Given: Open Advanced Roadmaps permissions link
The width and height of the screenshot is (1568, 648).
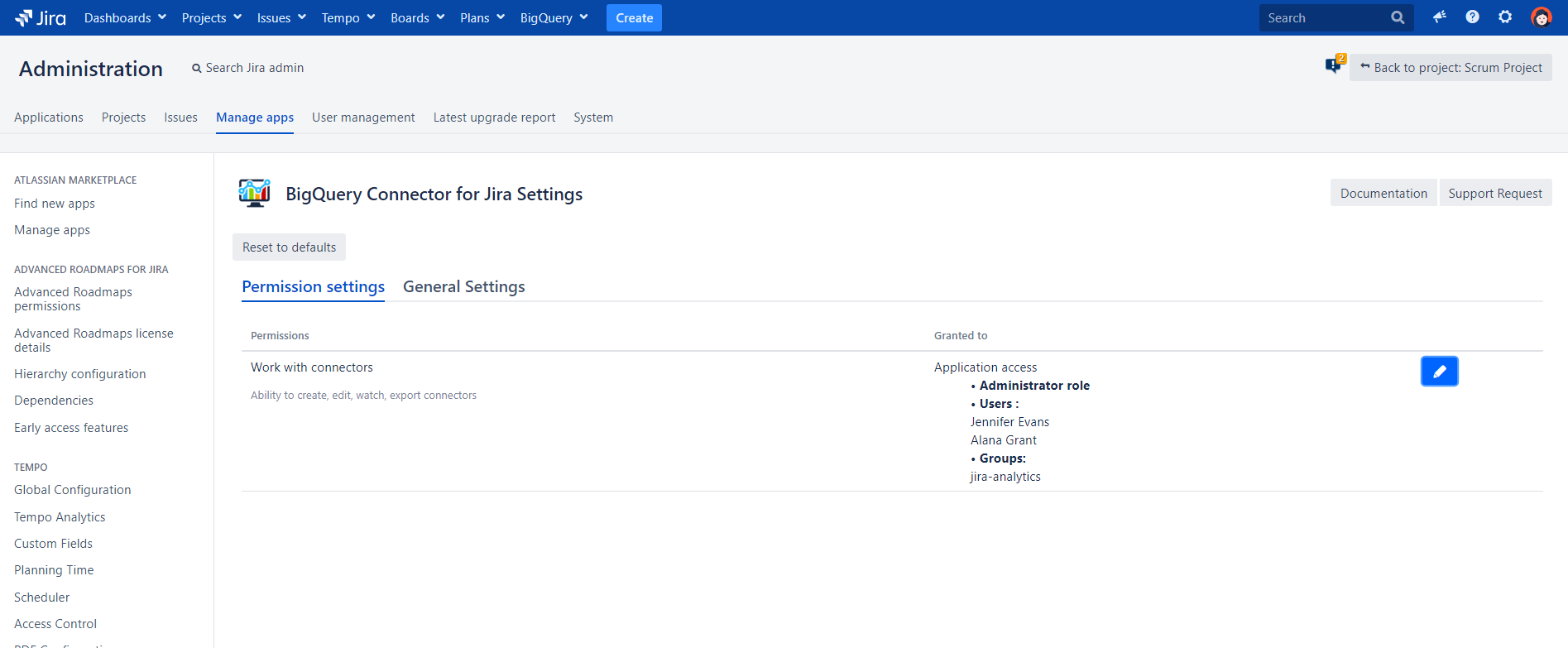Looking at the screenshot, I should [73, 299].
